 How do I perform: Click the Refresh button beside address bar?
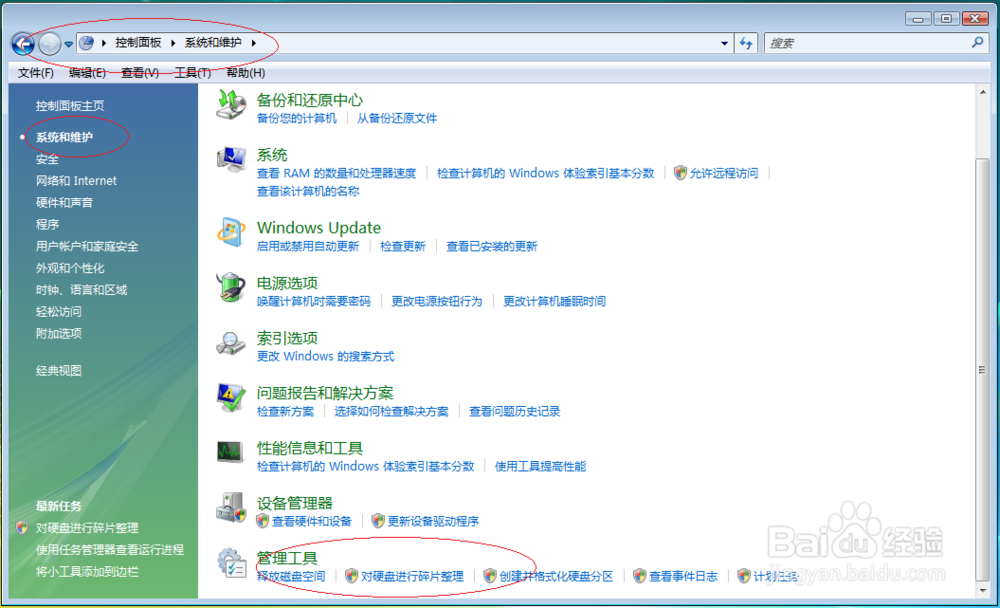click(746, 43)
